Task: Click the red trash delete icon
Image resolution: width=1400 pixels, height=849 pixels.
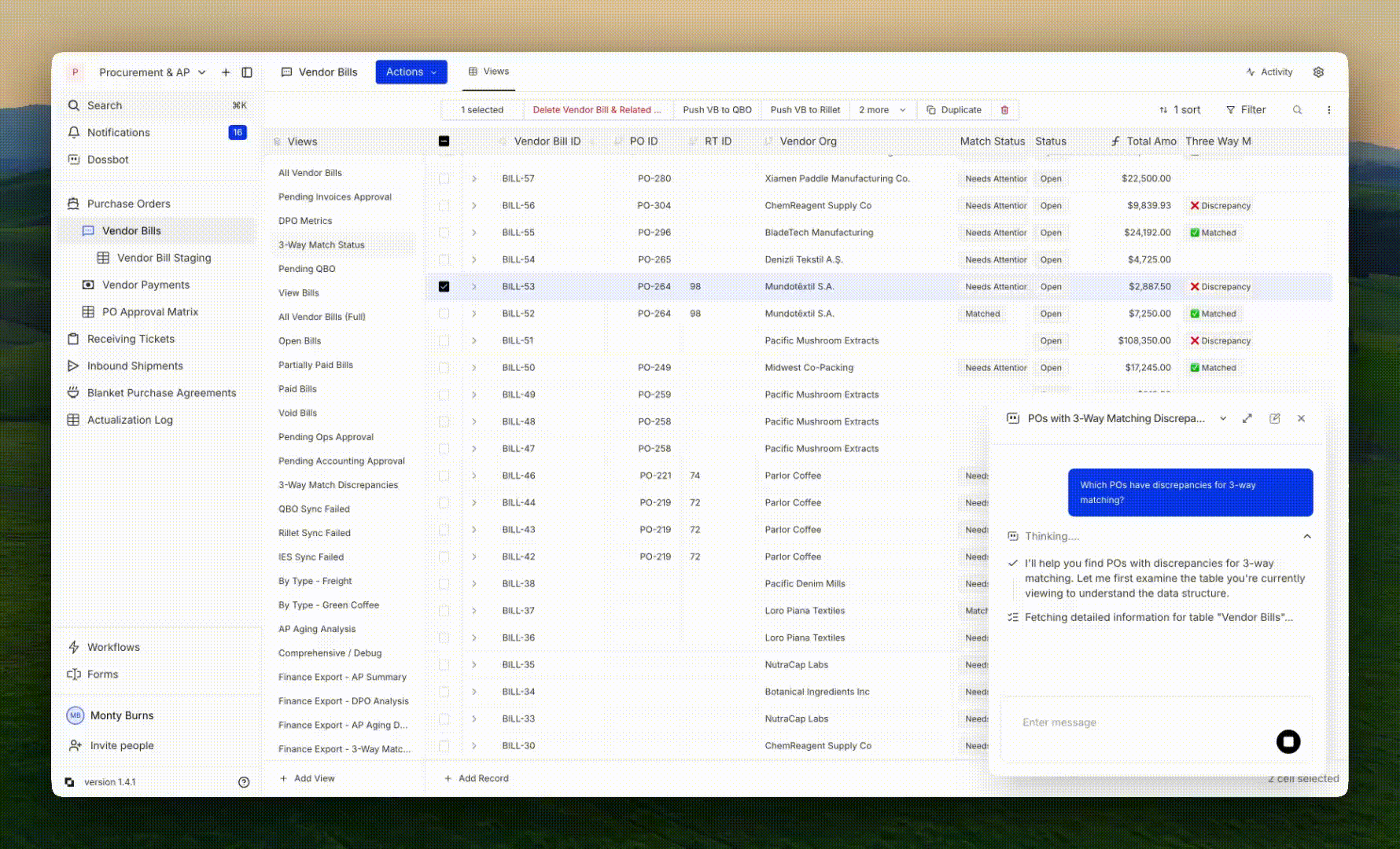Action: pyautogui.click(x=1004, y=110)
